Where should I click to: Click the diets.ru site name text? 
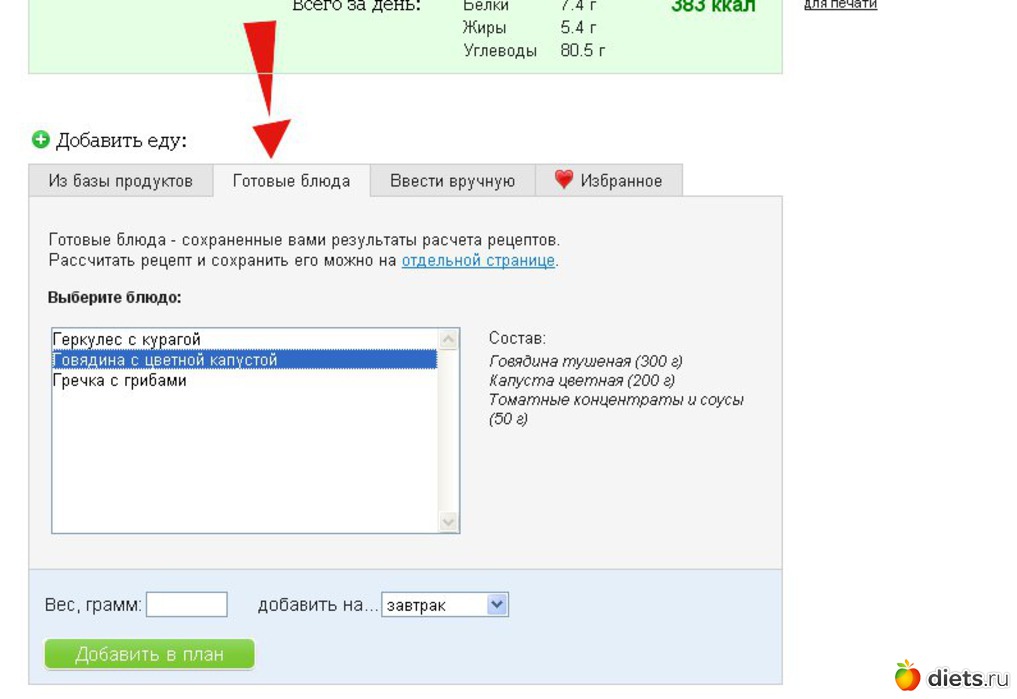click(x=968, y=678)
